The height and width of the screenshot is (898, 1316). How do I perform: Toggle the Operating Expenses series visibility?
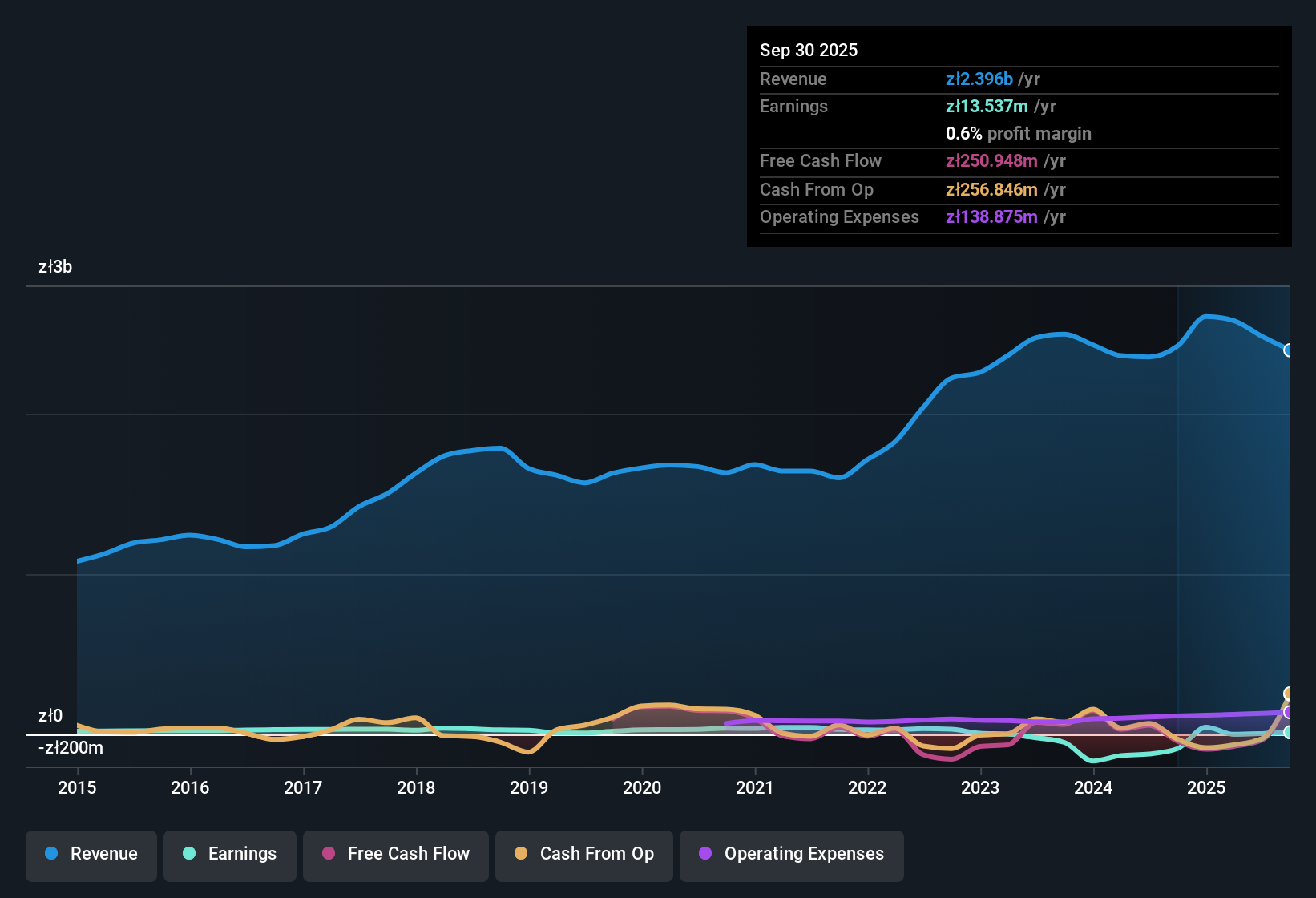pos(791,854)
